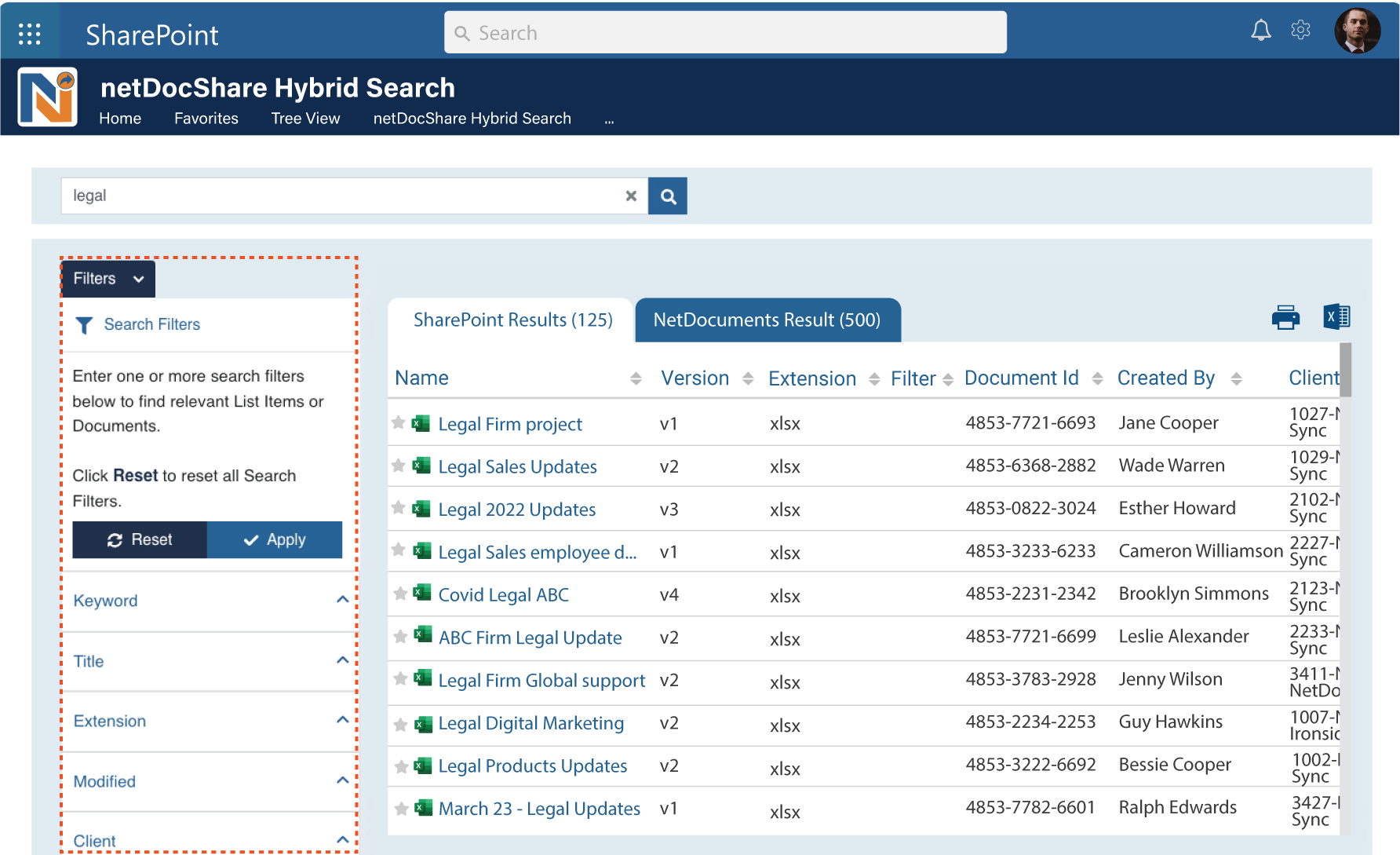Open the SharePoint app launcher grid
1400x855 pixels.
pos(30,34)
